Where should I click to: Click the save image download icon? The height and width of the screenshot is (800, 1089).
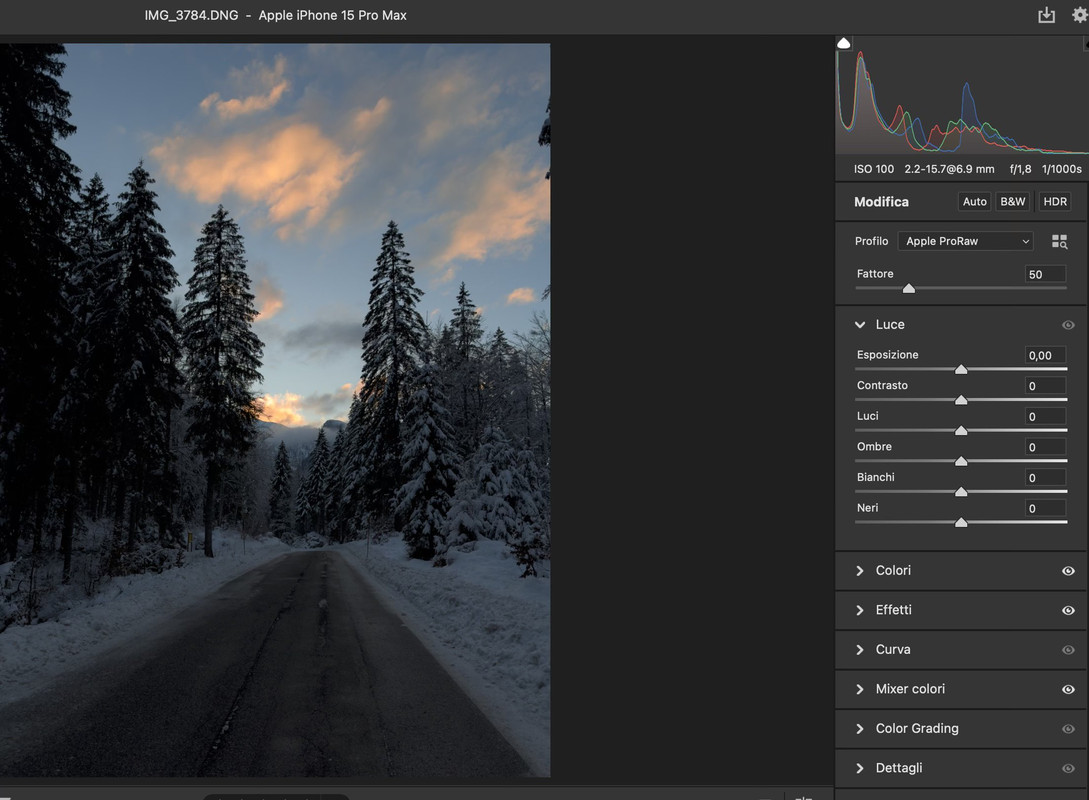point(1046,15)
